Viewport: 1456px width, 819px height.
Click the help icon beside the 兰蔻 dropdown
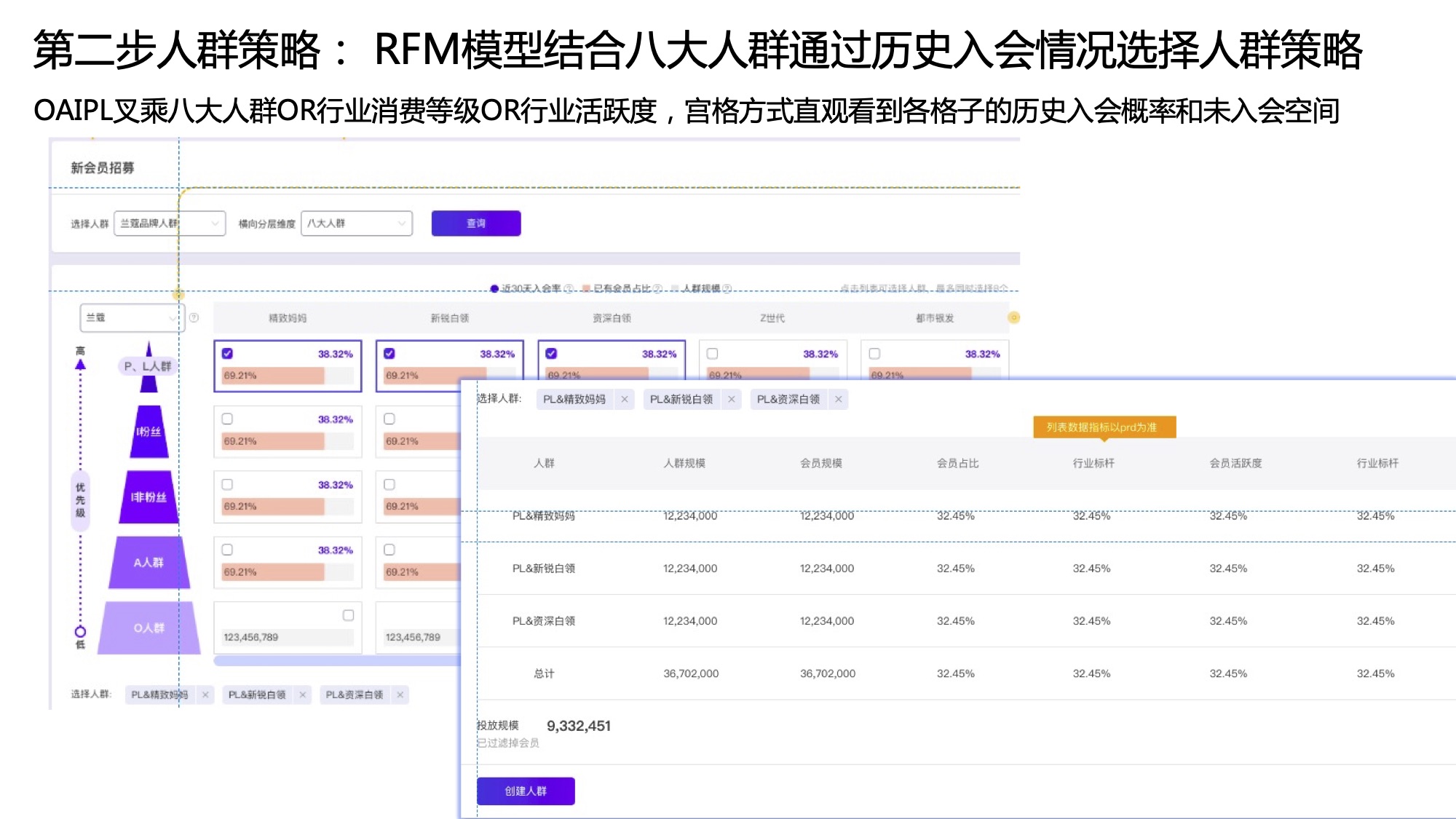[x=194, y=318]
